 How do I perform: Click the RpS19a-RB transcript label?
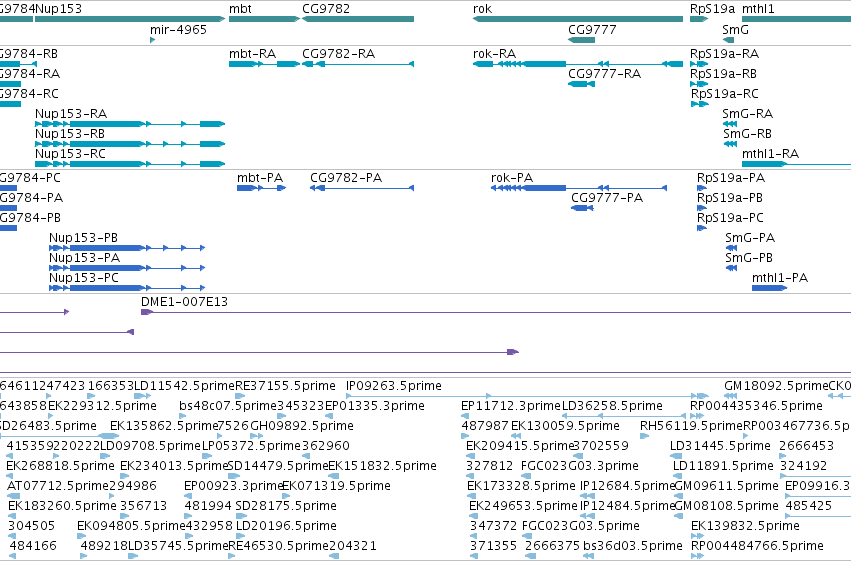coord(724,74)
